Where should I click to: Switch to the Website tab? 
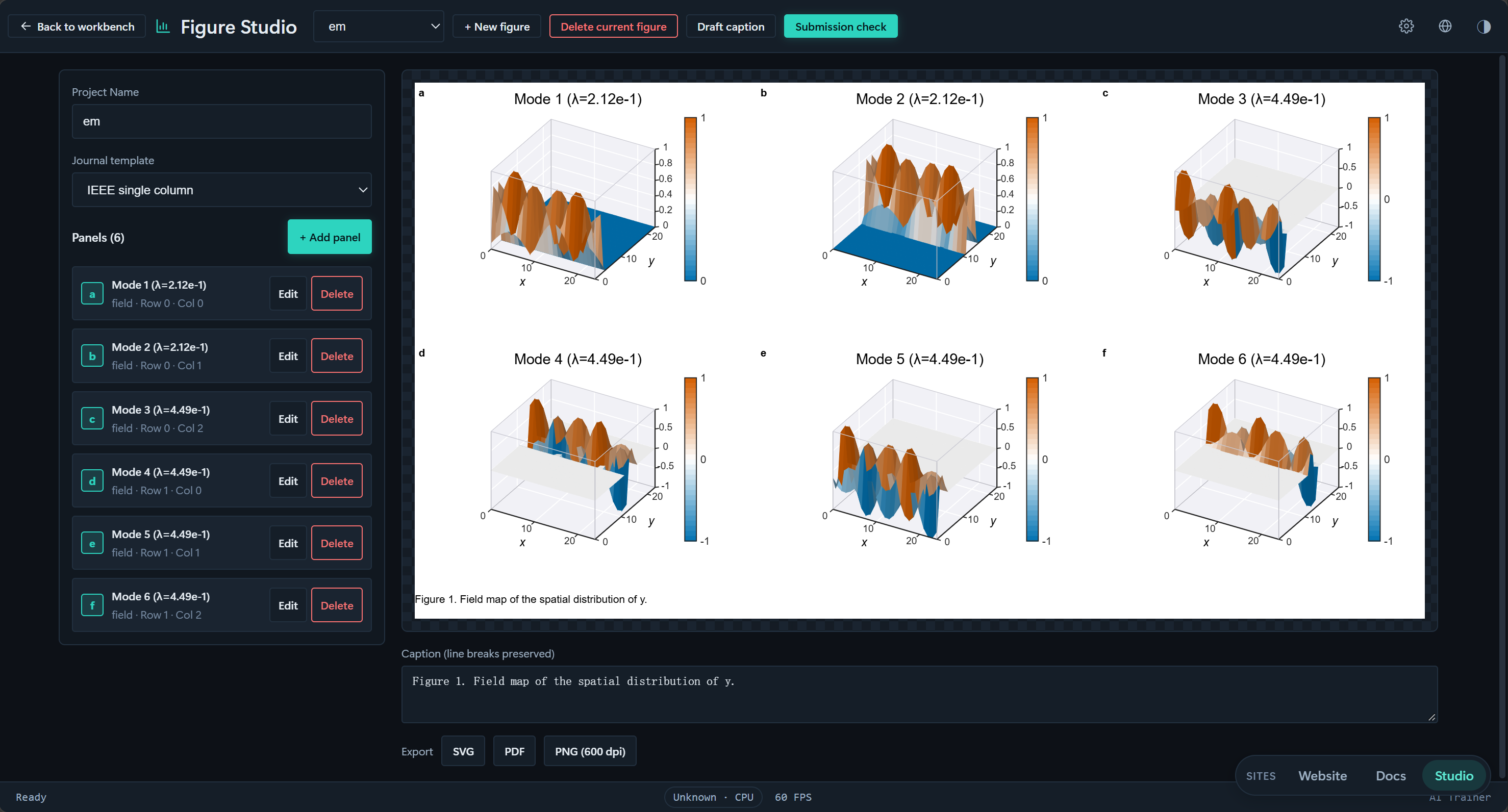[x=1322, y=776]
